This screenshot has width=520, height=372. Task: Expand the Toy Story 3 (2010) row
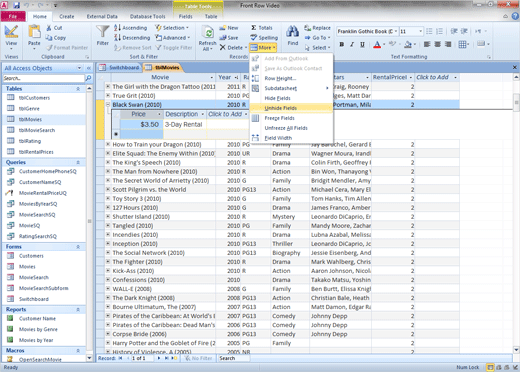click(108, 198)
